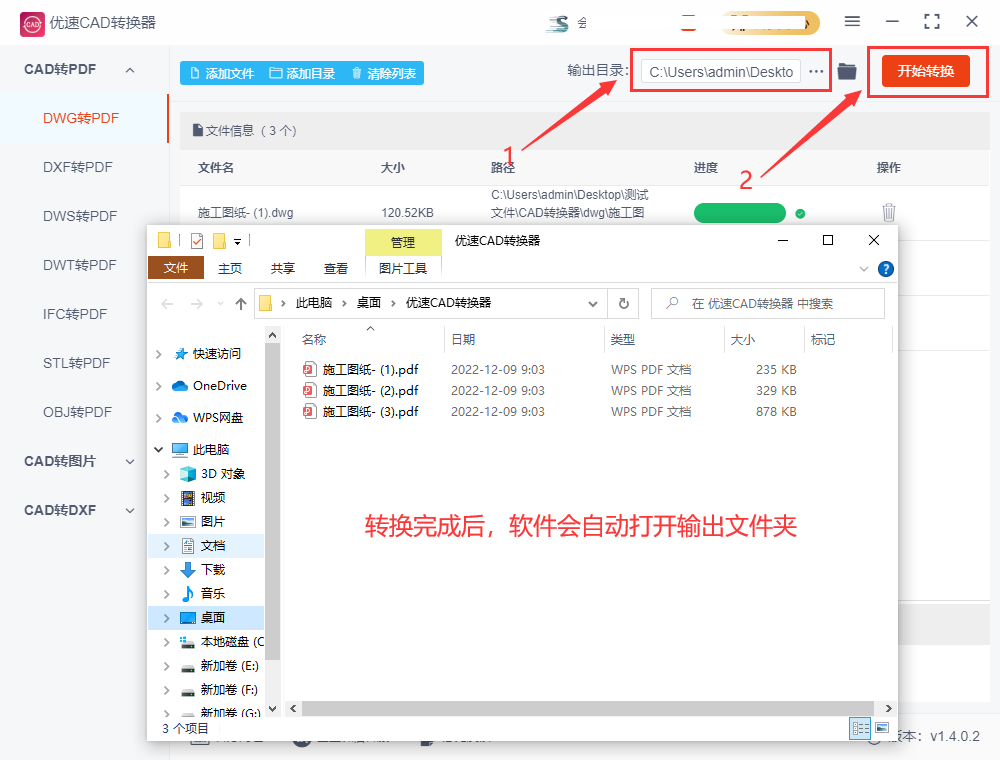This screenshot has width=1000, height=760.
Task: Click properties icon in Explorer quick access toolbar
Action: 196,241
